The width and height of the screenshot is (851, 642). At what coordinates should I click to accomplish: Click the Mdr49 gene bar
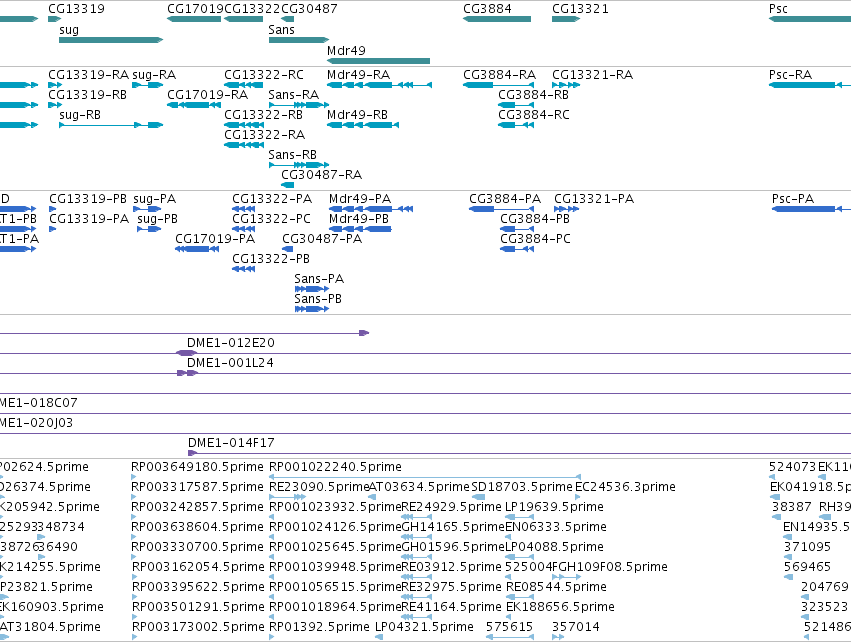pos(378,61)
